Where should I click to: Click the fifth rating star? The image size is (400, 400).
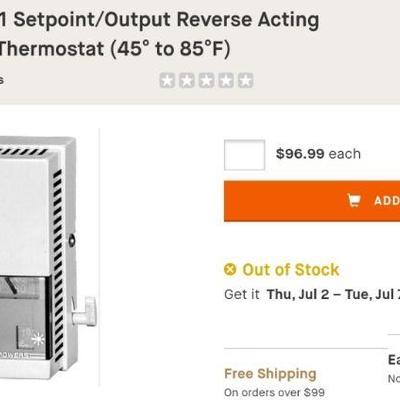click(x=246, y=80)
